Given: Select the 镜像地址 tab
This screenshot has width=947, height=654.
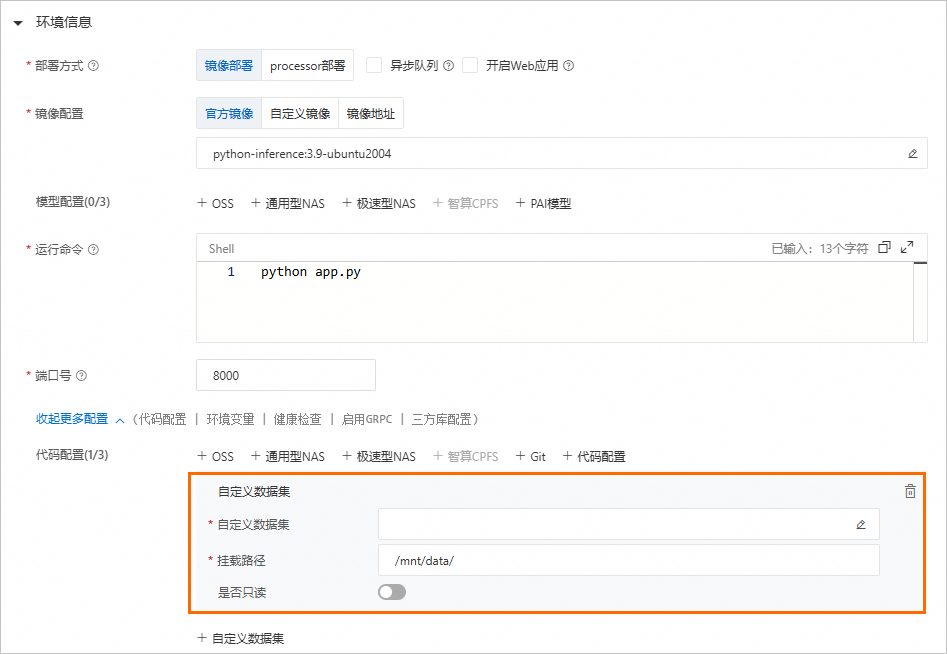Looking at the screenshot, I should coord(371,114).
